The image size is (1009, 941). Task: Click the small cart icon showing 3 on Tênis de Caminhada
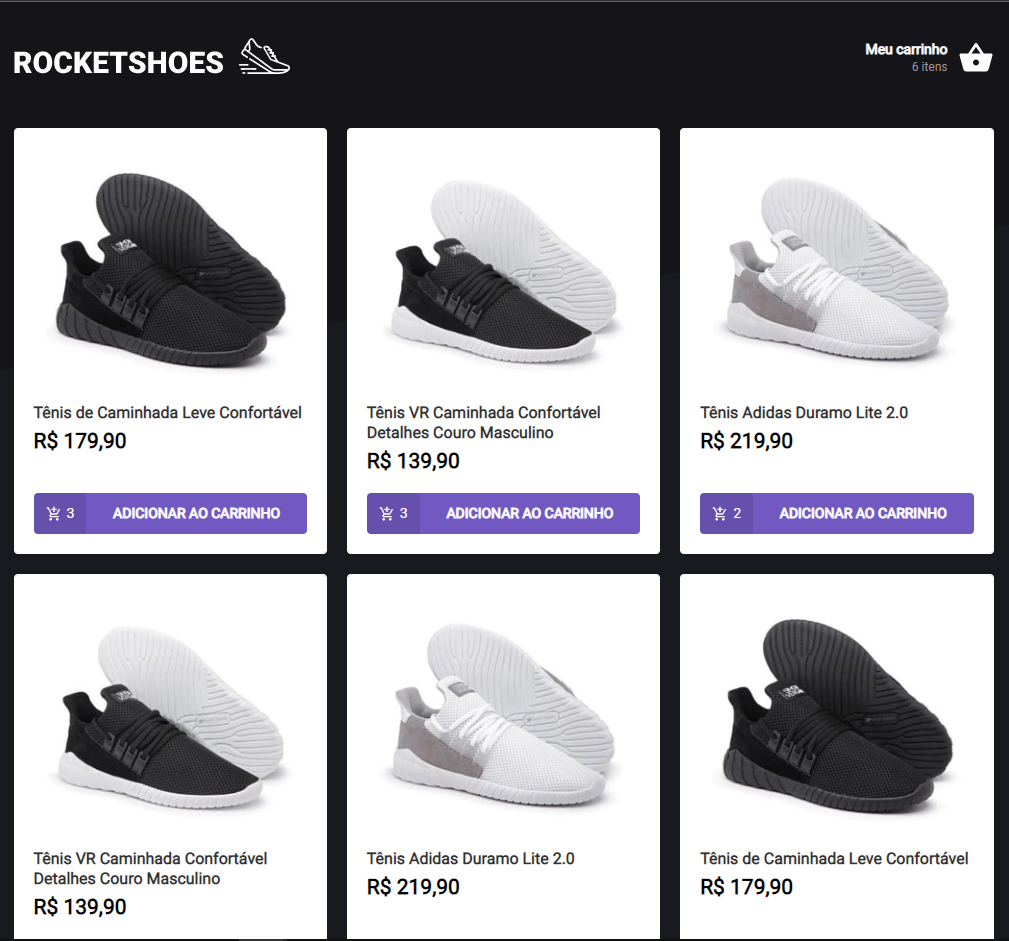click(x=58, y=513)
